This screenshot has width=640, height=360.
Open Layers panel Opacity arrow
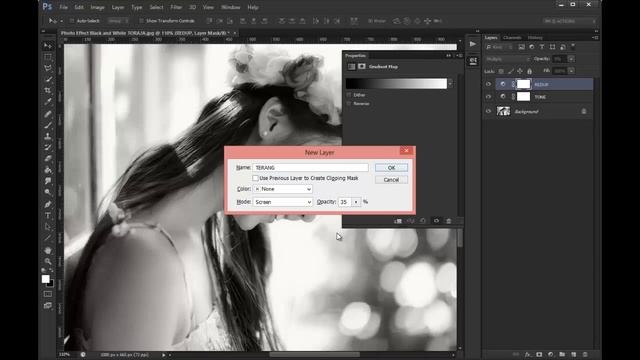click(x=571, y=59)
